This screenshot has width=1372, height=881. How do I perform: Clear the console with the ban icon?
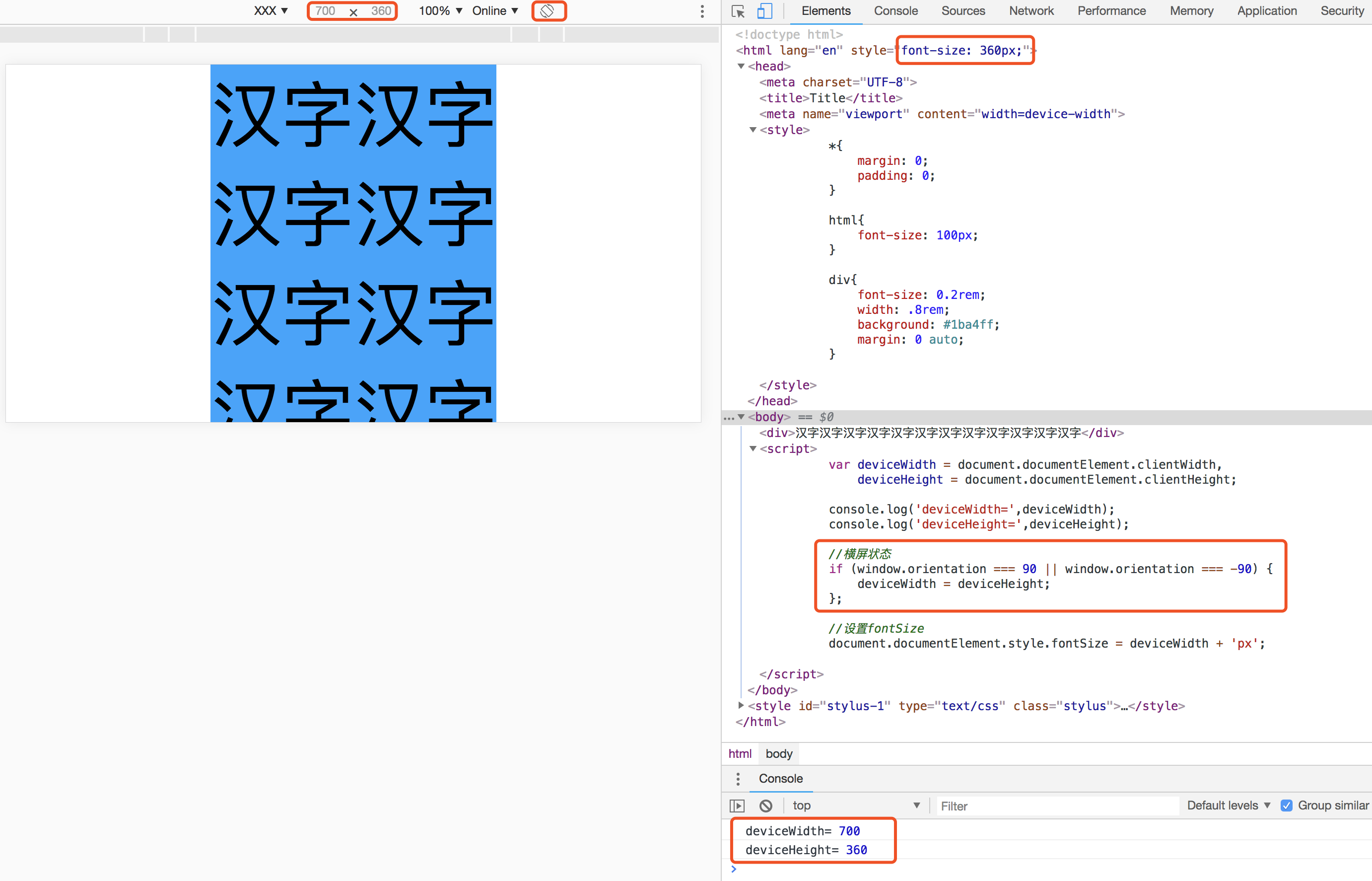(x=766, y=806)
